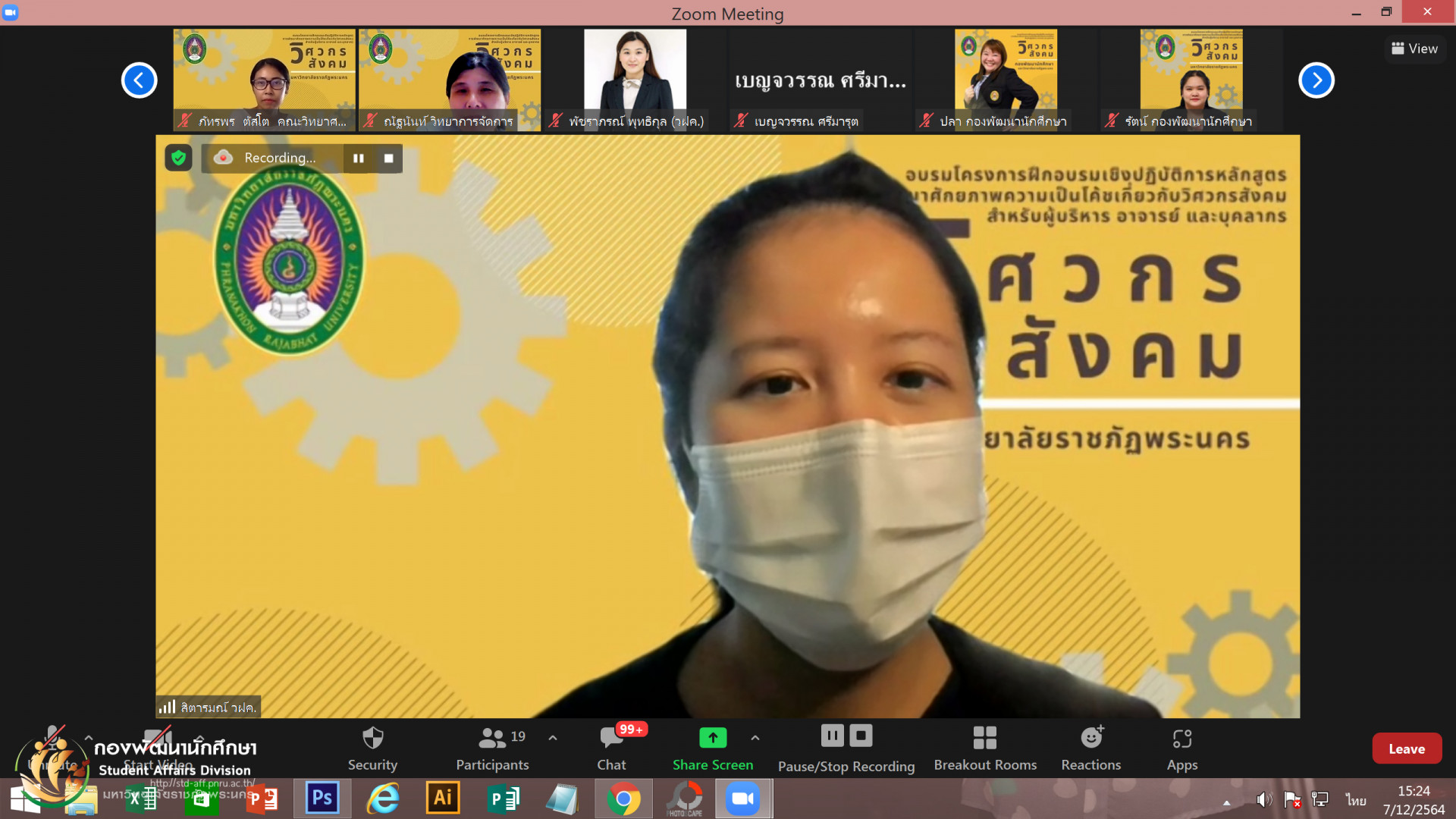This screenshot has height=819, width=1456.
Task: Click the green Share Screen icon
Action: [x=712, y=737]
